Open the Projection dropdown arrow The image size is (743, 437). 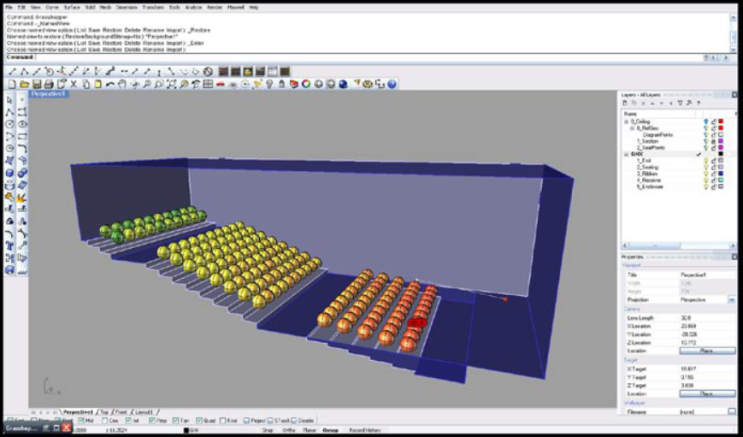pos(732,300)
